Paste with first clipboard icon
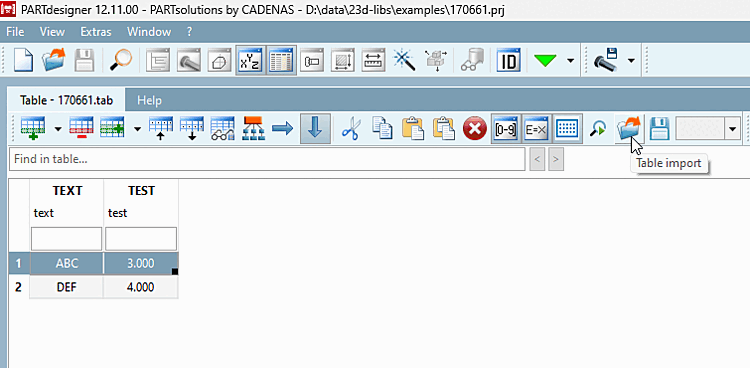This screenshot has height=368, width=750. (x=413, y=129)
